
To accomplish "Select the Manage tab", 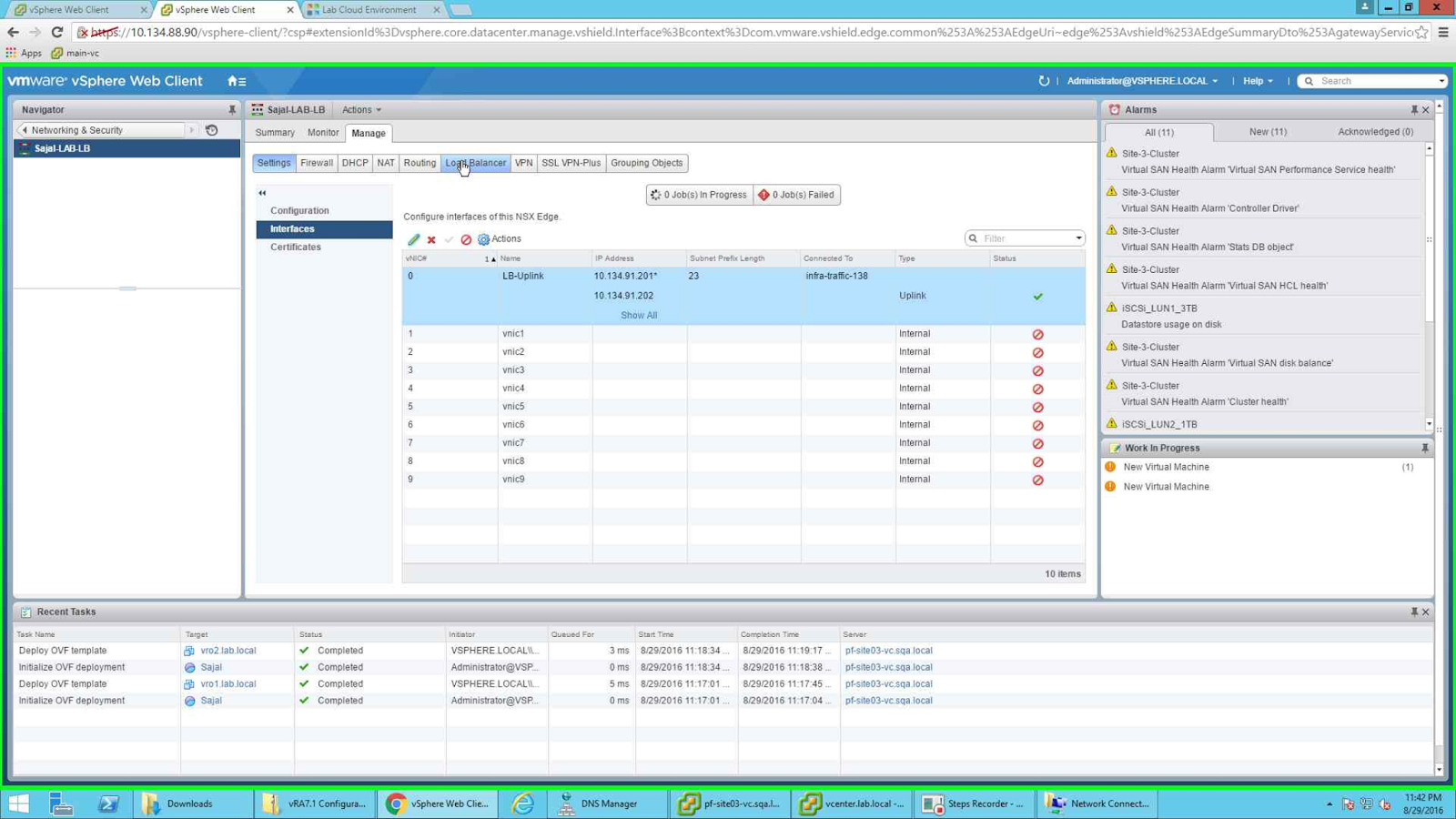I will tap(369, 133).
